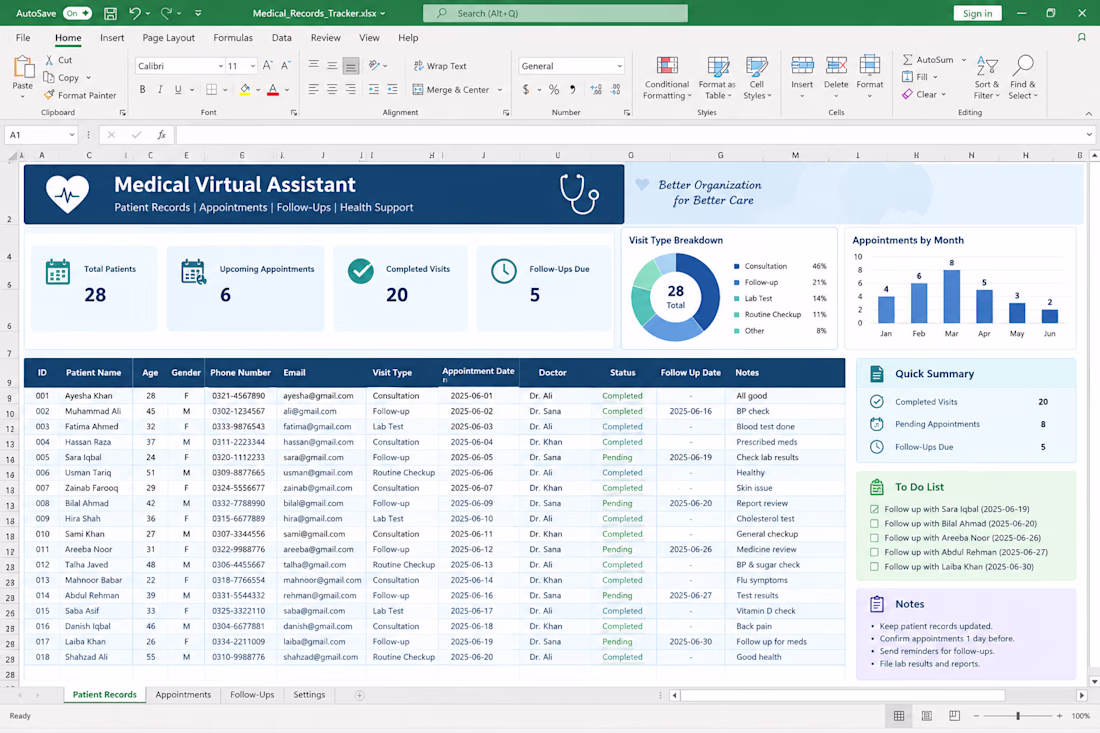
Task: Click the Insert Function fx icon
Action: [161, 135]
